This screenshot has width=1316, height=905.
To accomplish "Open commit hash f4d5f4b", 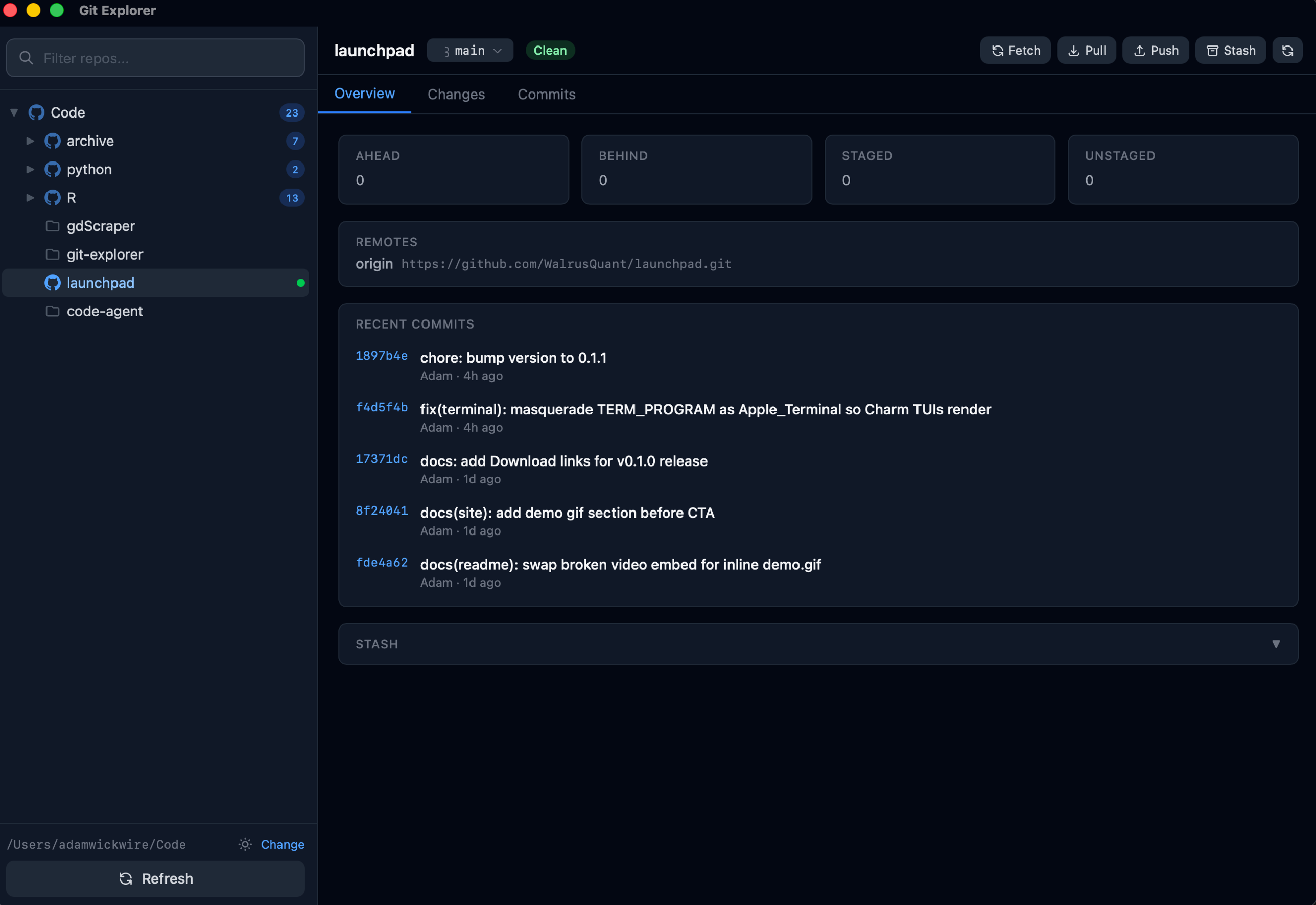I will click(382, 407).
